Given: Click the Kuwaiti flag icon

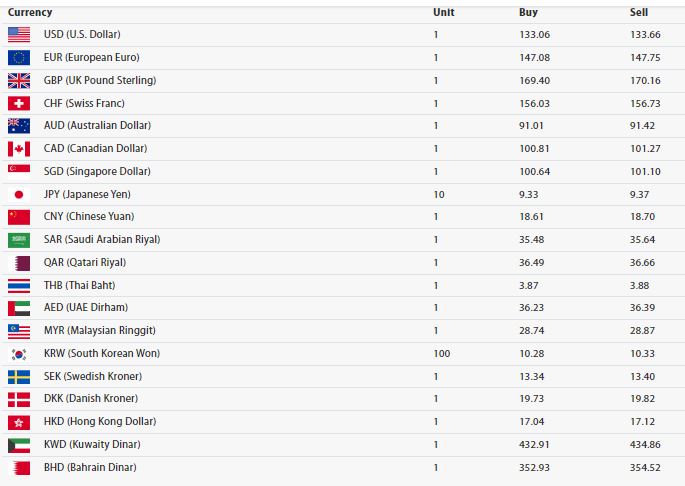Looking at the screenshot, I should 19,445.
